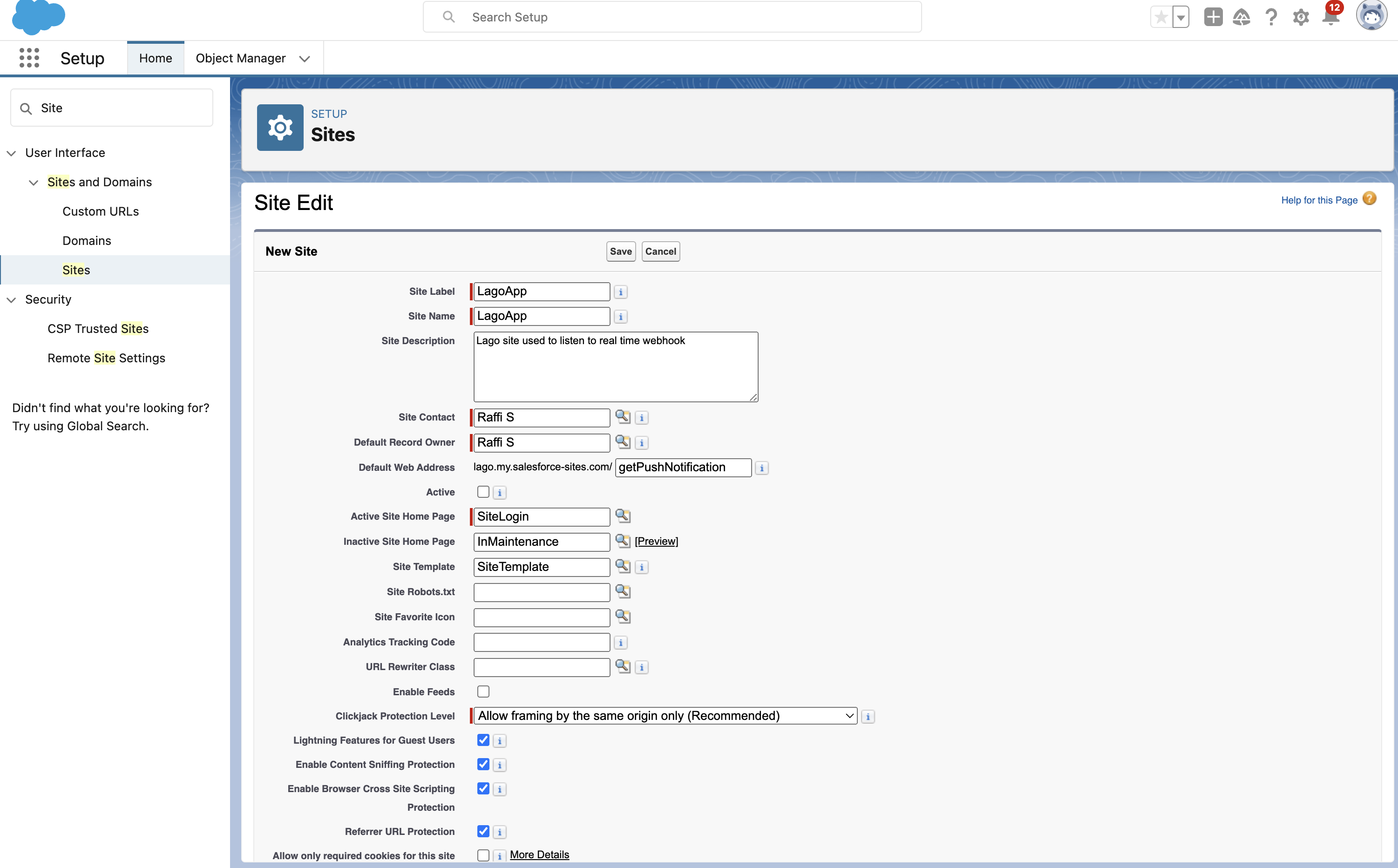
Task: Uncheck Referrer URL Protection checkbox
Action: pyautogui.click(x=483, y=831)
